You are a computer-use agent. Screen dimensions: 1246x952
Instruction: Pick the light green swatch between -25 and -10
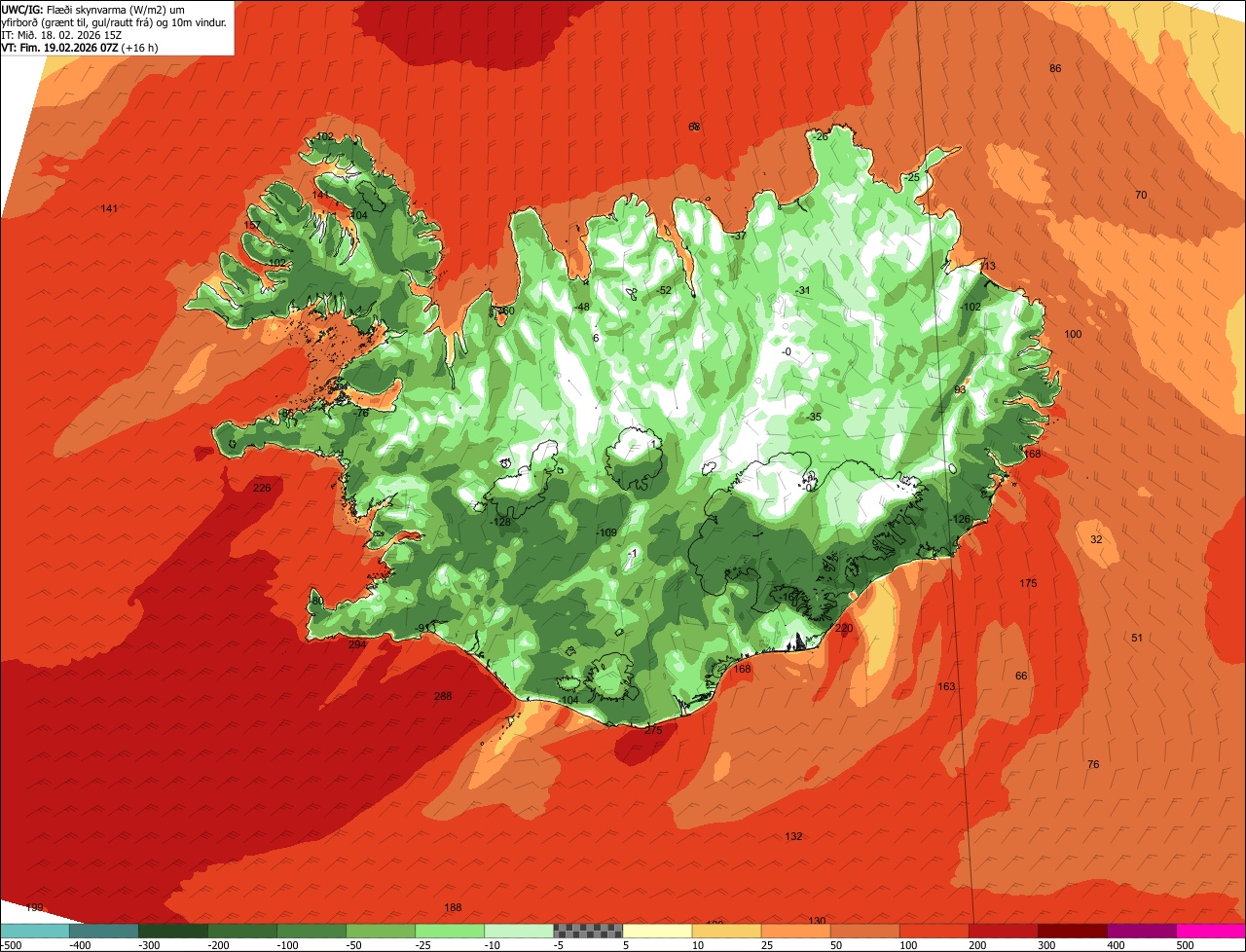[x=450, y=930]
